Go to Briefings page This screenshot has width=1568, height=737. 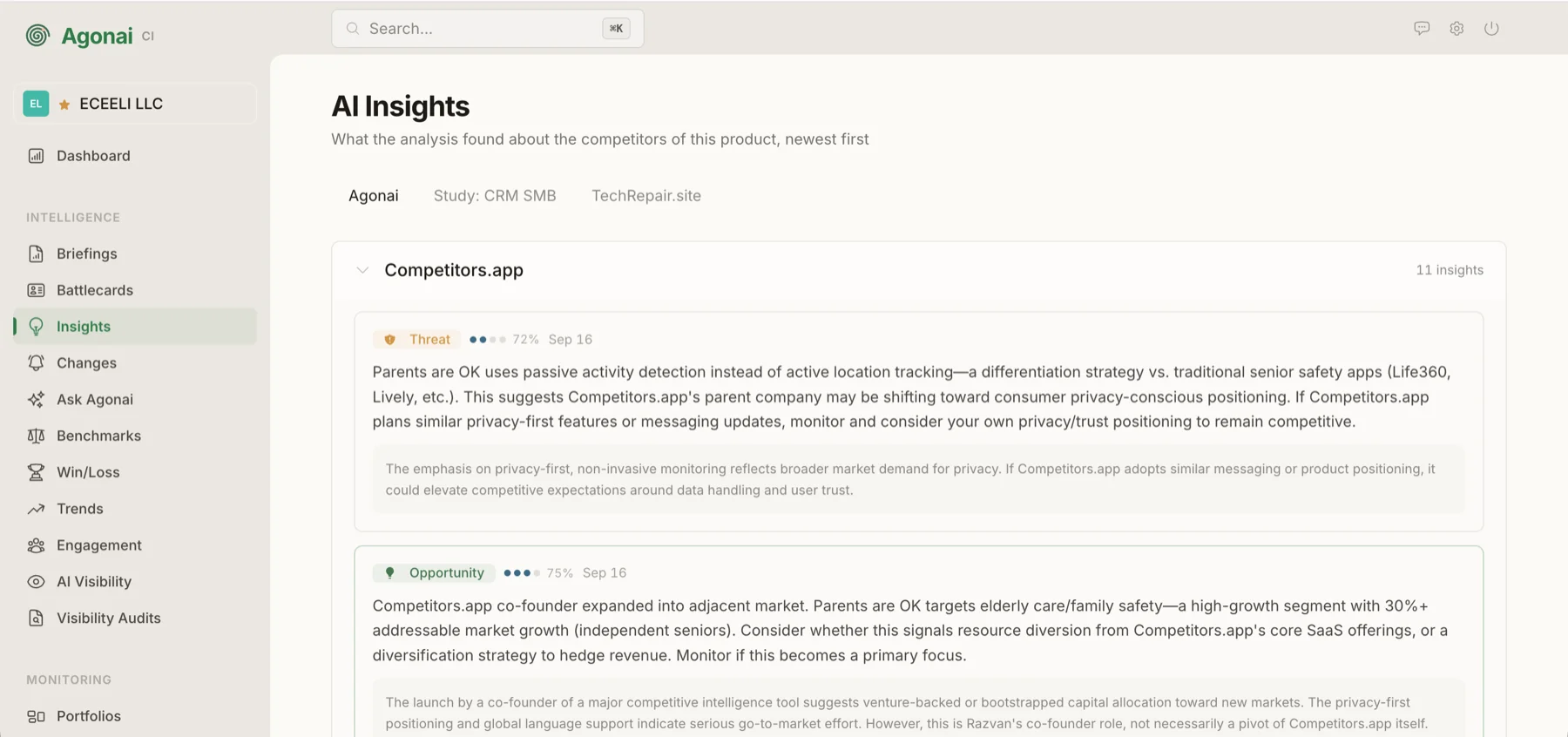click(x=135, y=254)
